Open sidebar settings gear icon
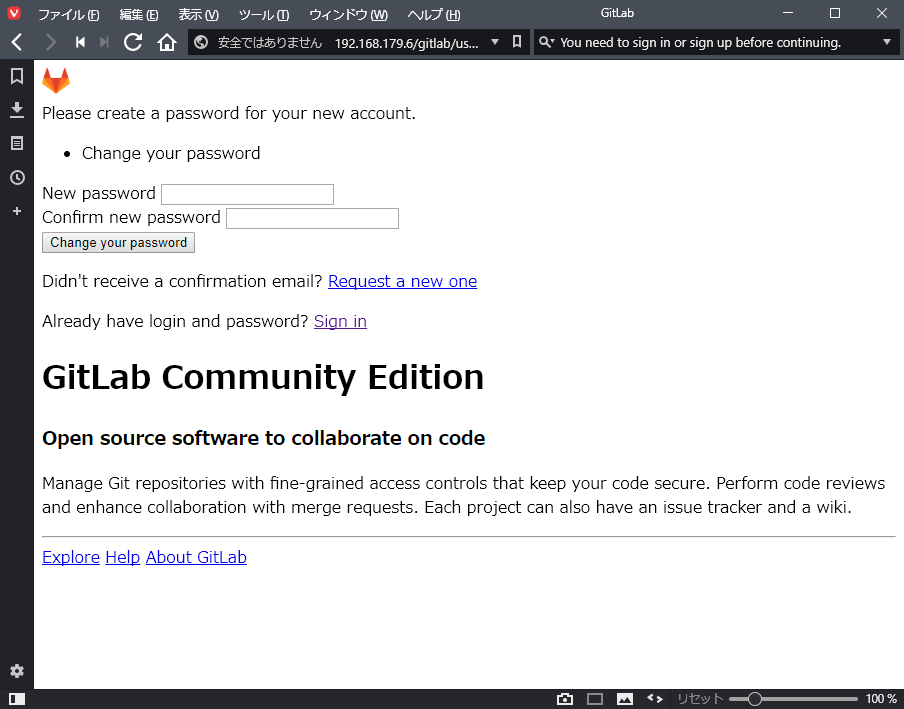904x709 pixels. click(x=17, y=671)
